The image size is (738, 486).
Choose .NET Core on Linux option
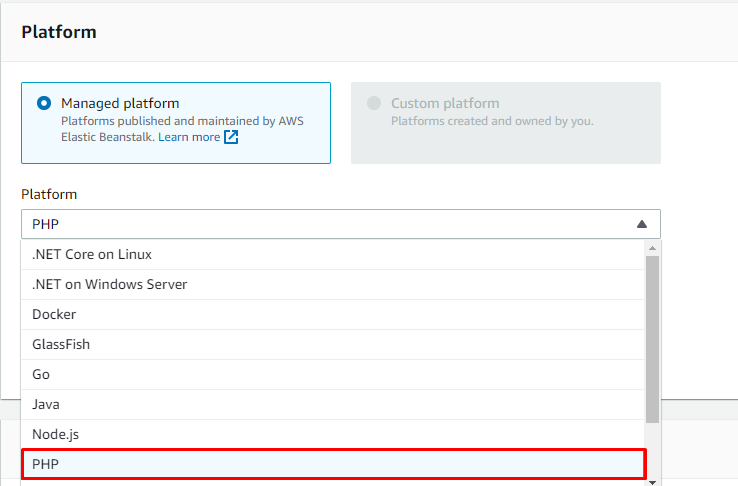[x=332, y=255]
